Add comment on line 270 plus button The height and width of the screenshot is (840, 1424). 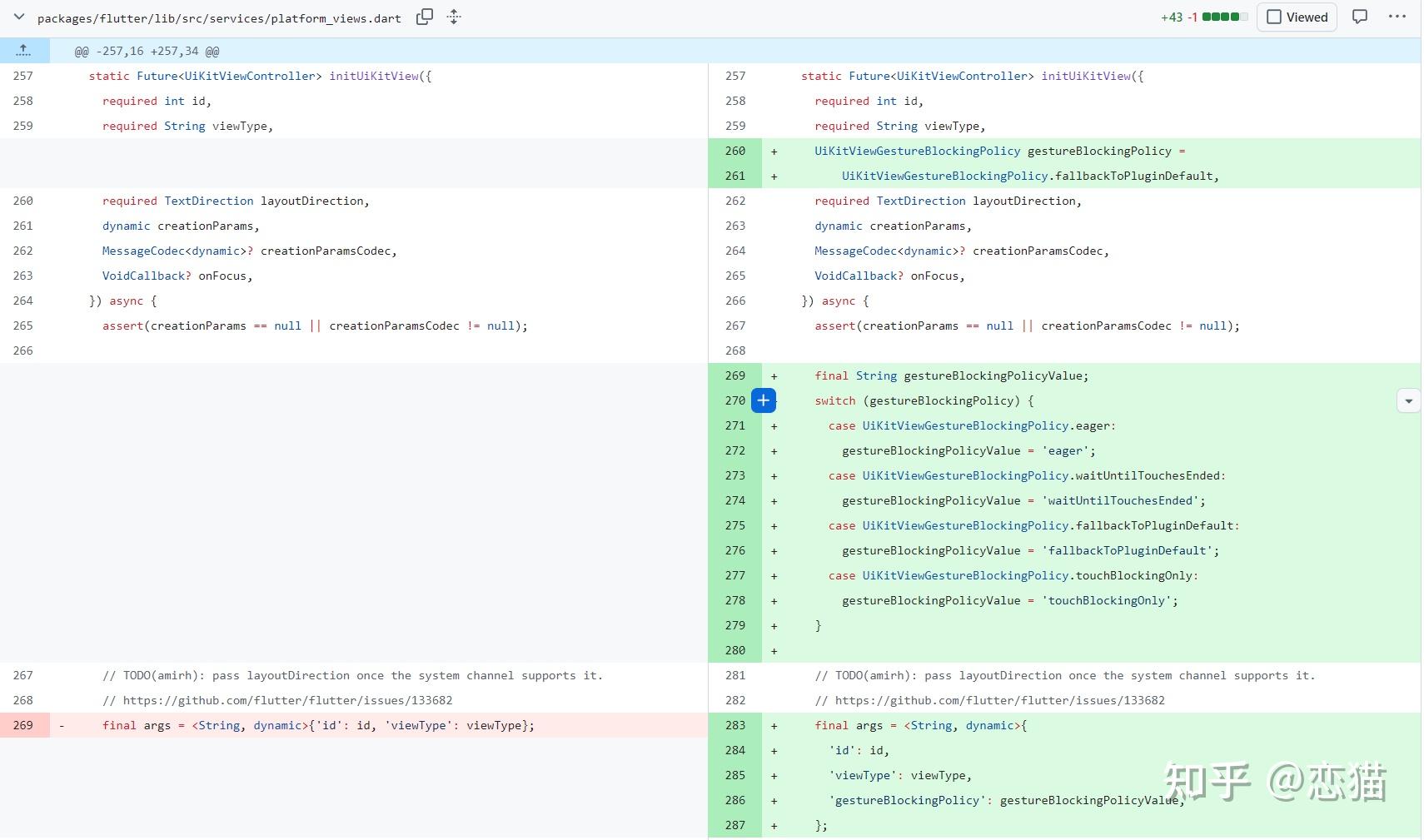pyautogui.click(x=764, y=400)
